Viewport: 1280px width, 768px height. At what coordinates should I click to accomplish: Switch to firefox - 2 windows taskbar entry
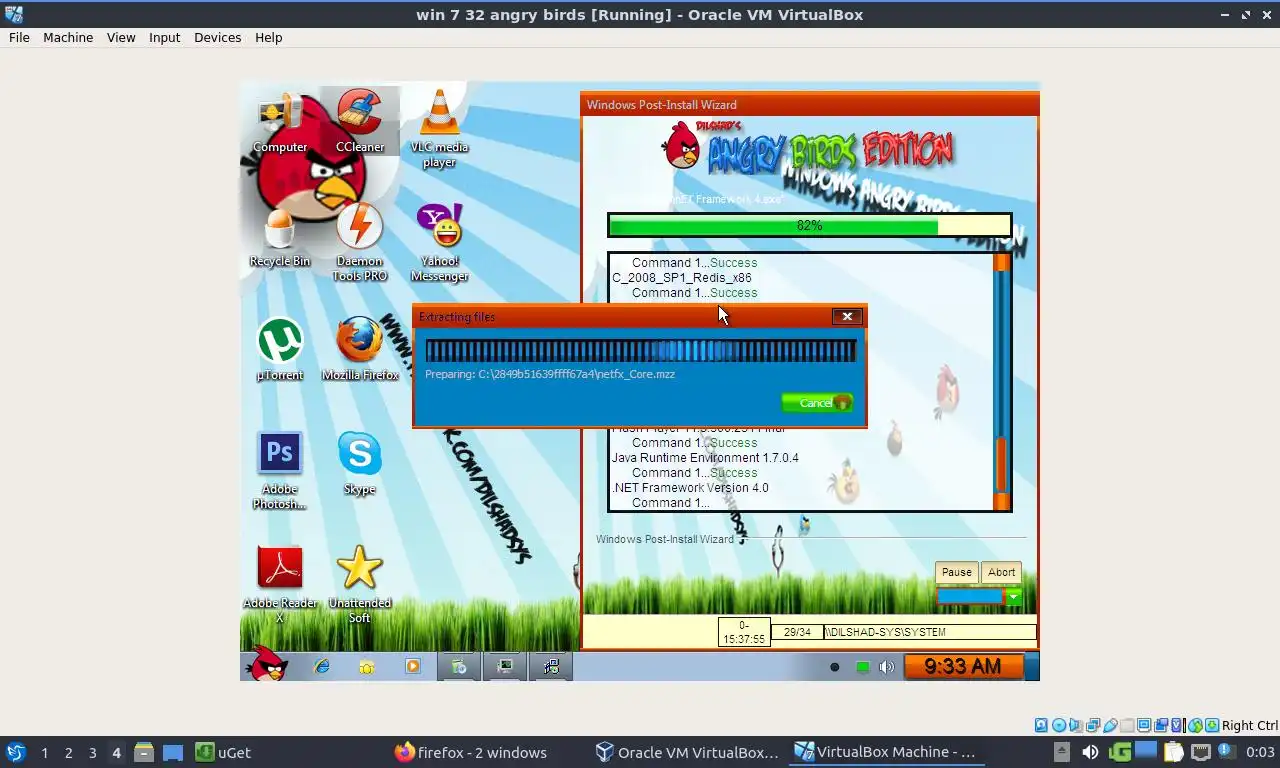[x=471, y=752]
